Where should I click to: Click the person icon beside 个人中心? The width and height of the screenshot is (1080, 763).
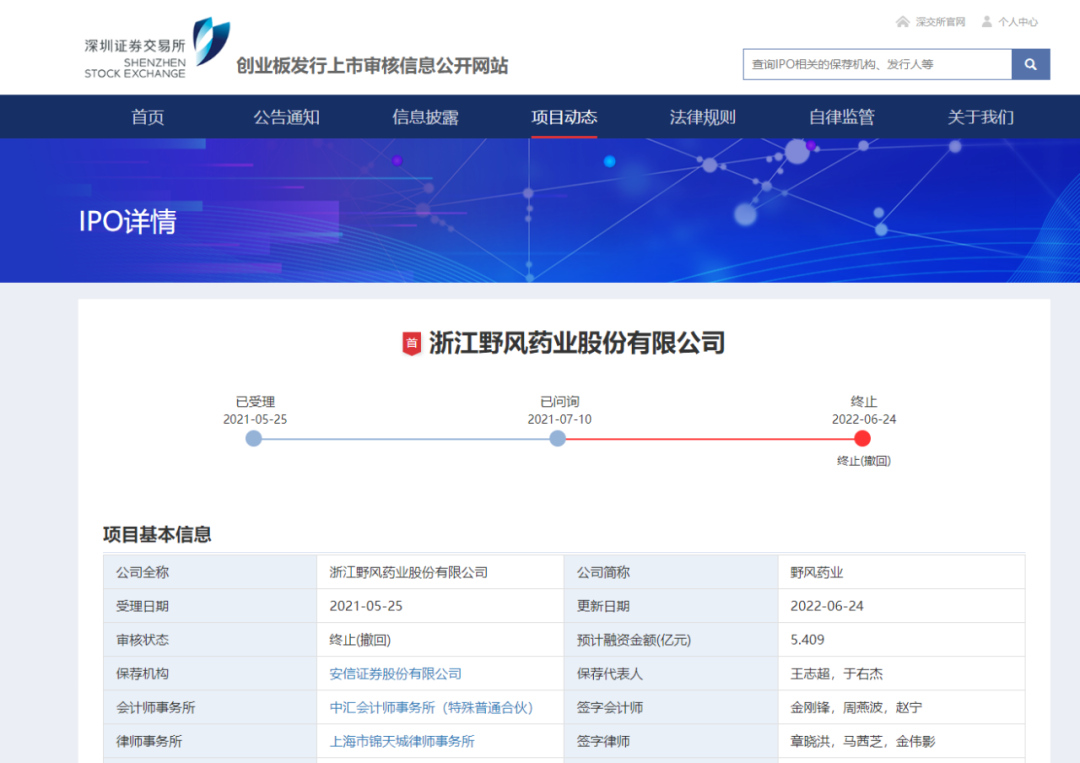[986, 22]
